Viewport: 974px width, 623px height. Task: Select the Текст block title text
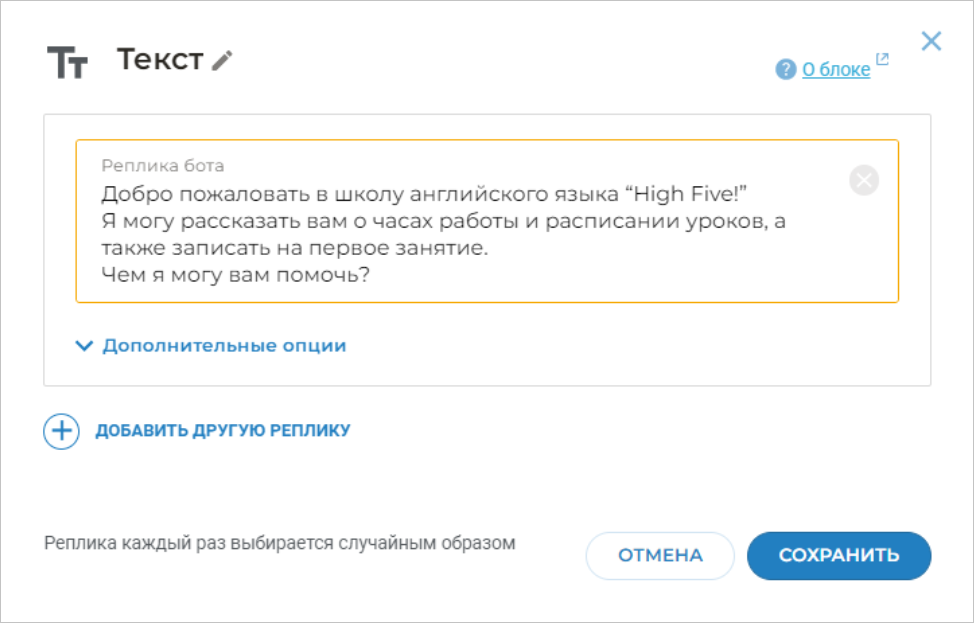tap(159, 57)
